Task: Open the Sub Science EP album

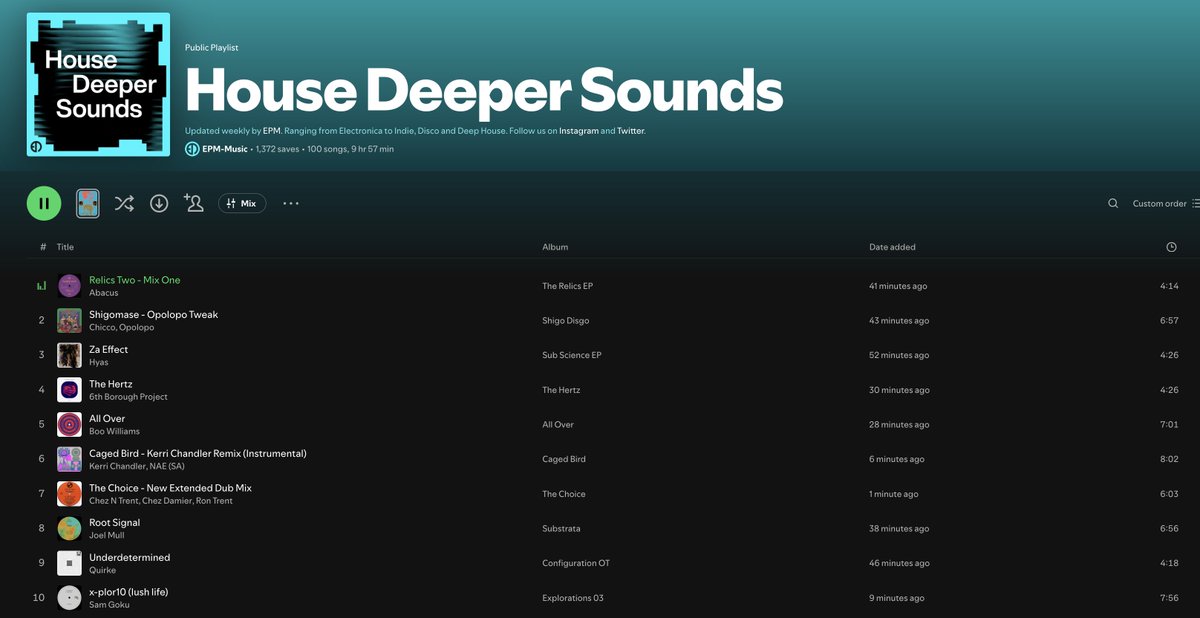Action: (x=571, y=355)
